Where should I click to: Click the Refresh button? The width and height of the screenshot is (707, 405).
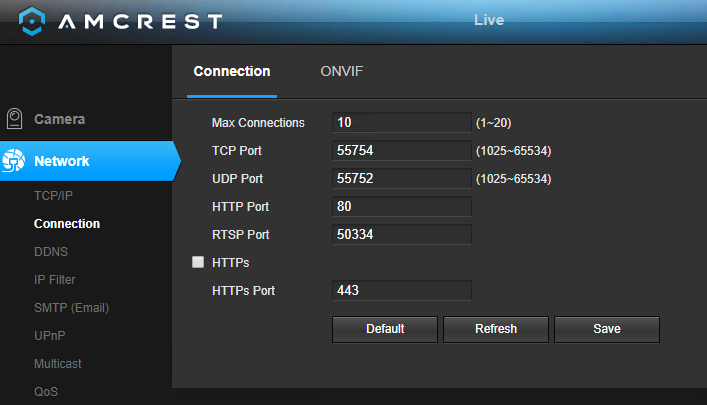pos(496,329)
